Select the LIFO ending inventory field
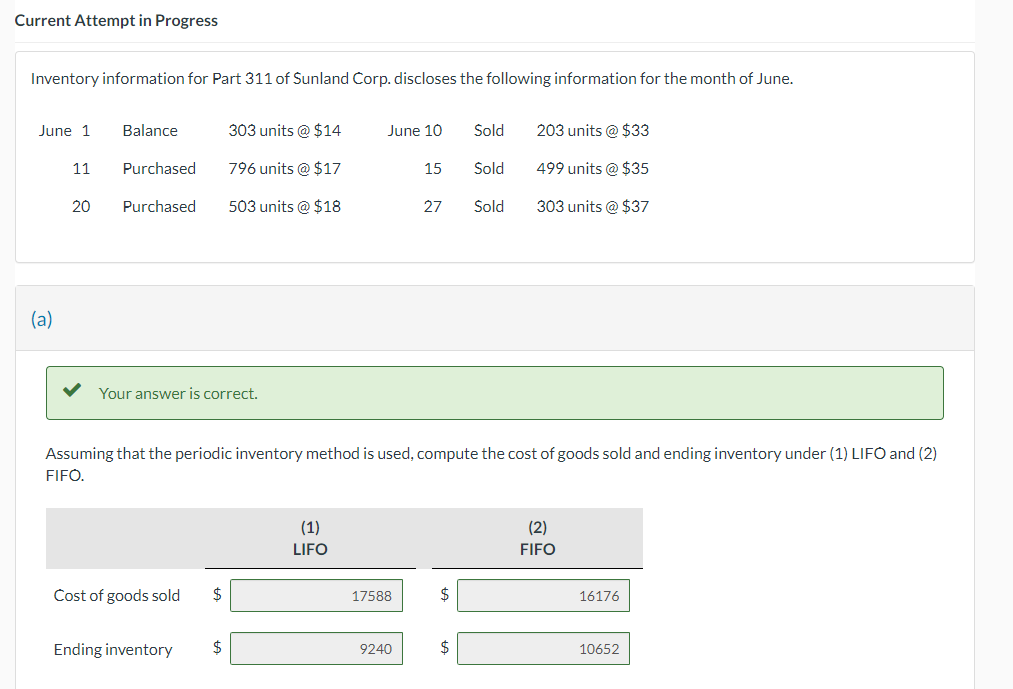The width and height of the screenshot is (1013, 689). click(x=316, y=648)
